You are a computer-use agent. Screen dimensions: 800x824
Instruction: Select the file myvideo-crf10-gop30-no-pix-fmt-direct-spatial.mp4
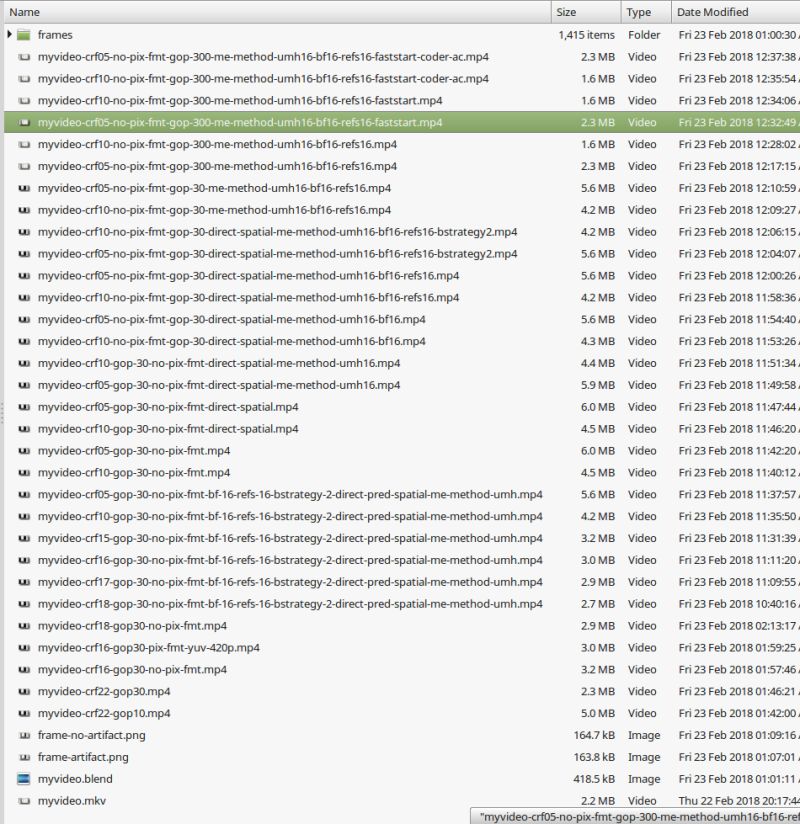[150, 428]
